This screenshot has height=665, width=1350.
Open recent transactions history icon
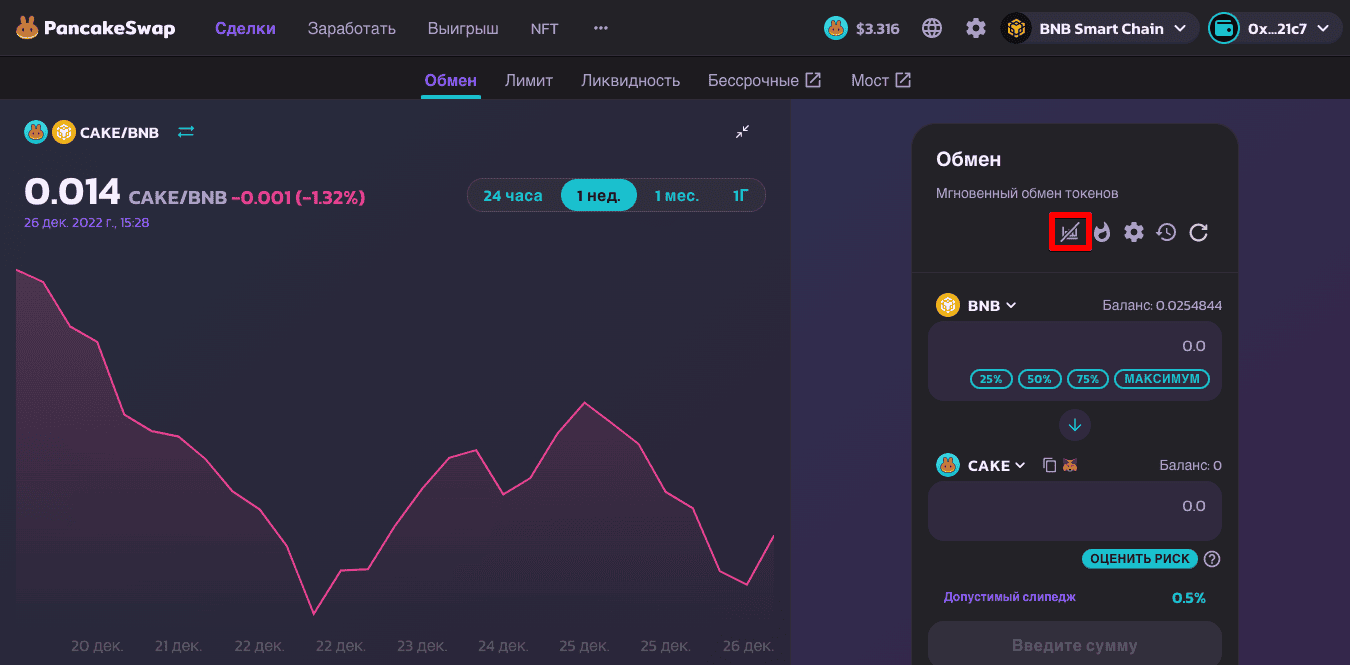coord(1166,232)
